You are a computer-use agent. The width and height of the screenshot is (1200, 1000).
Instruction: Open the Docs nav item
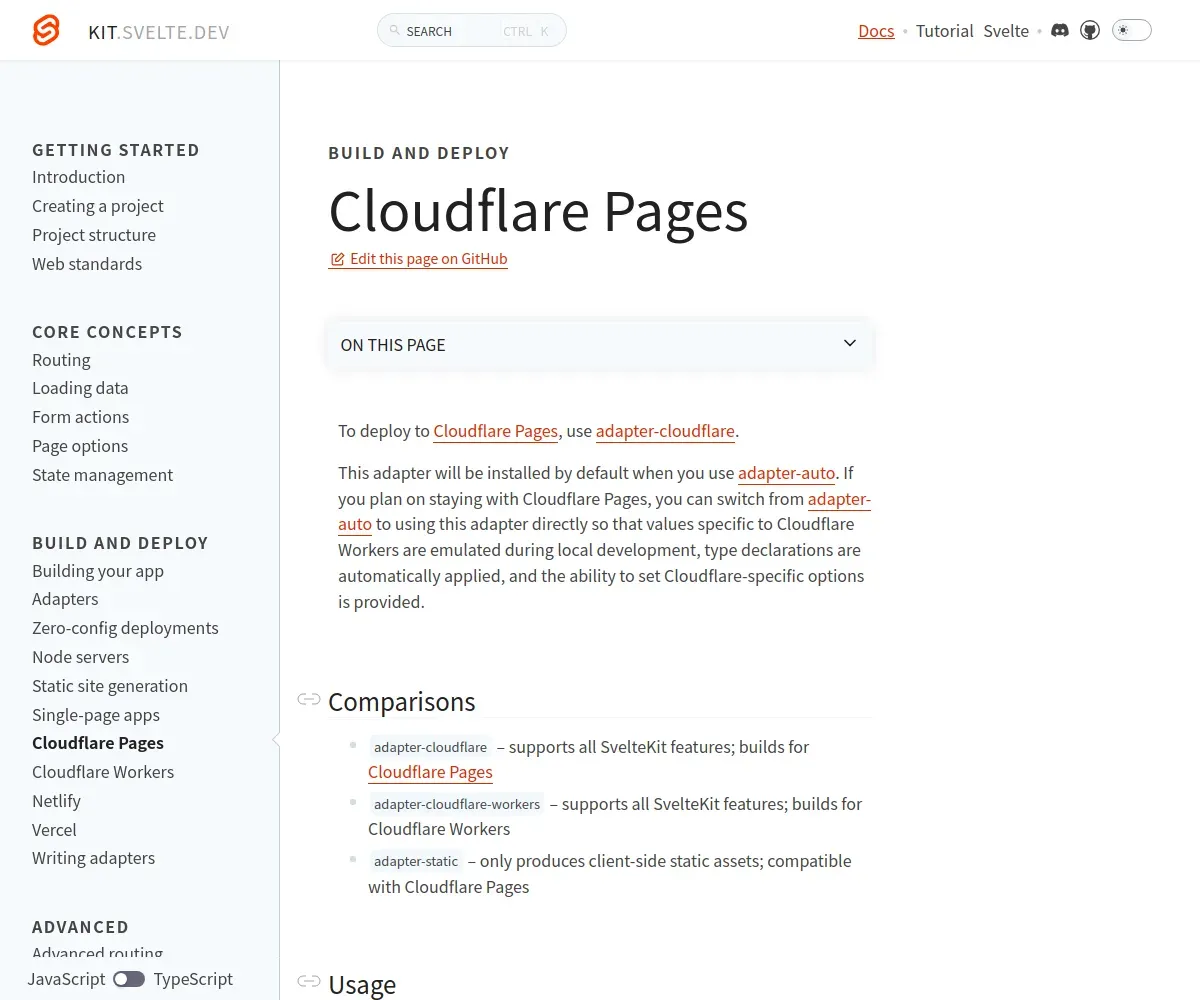pos(876,31)
